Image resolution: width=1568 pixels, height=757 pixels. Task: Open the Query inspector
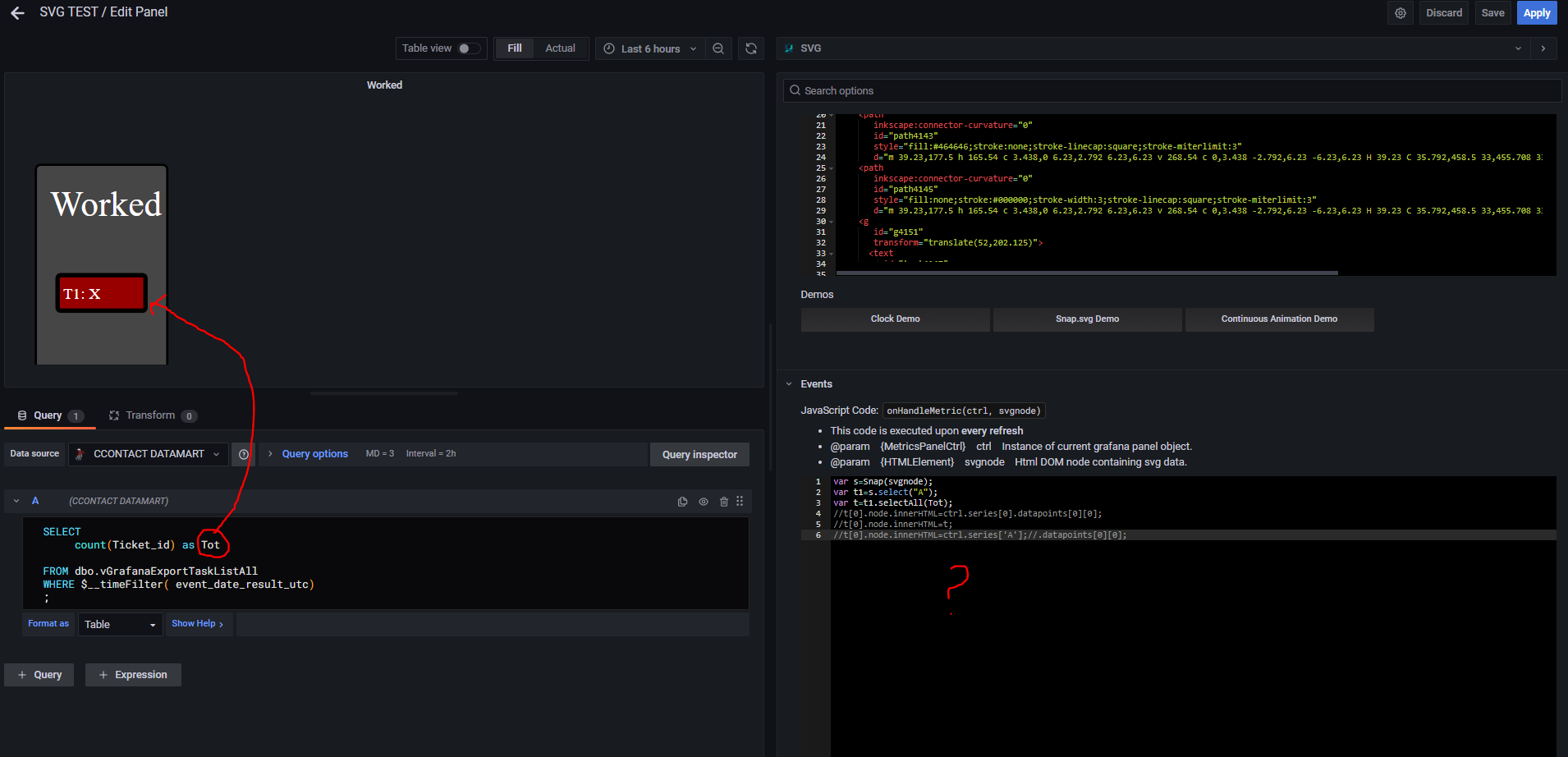pos(699,455)
